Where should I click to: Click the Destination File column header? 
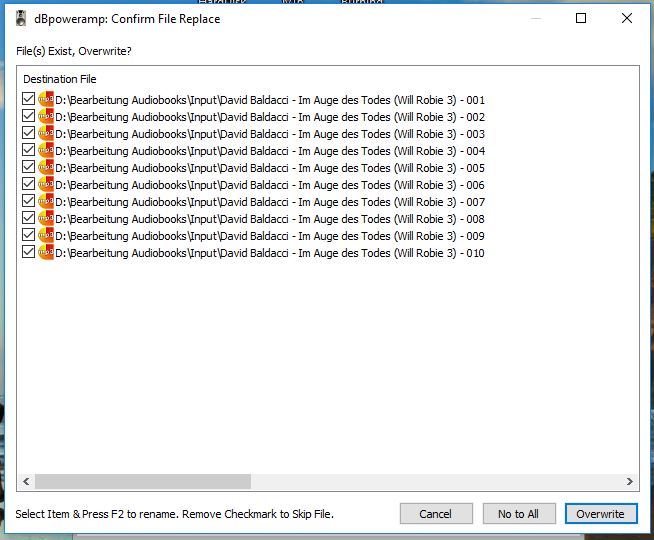pyautogui.click(x=60, y=79)
